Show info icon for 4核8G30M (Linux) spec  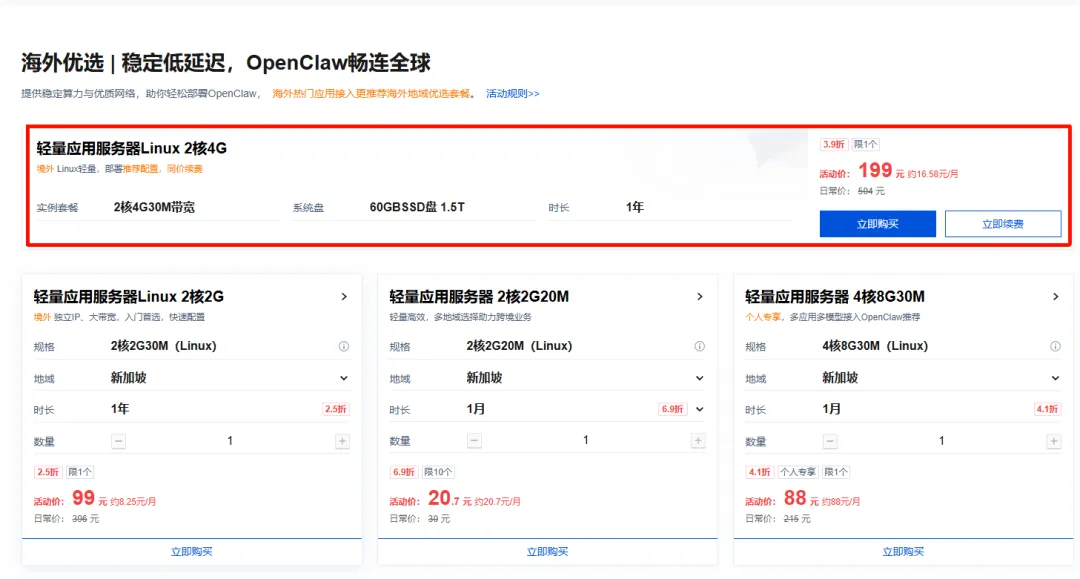pos(1055,346)
